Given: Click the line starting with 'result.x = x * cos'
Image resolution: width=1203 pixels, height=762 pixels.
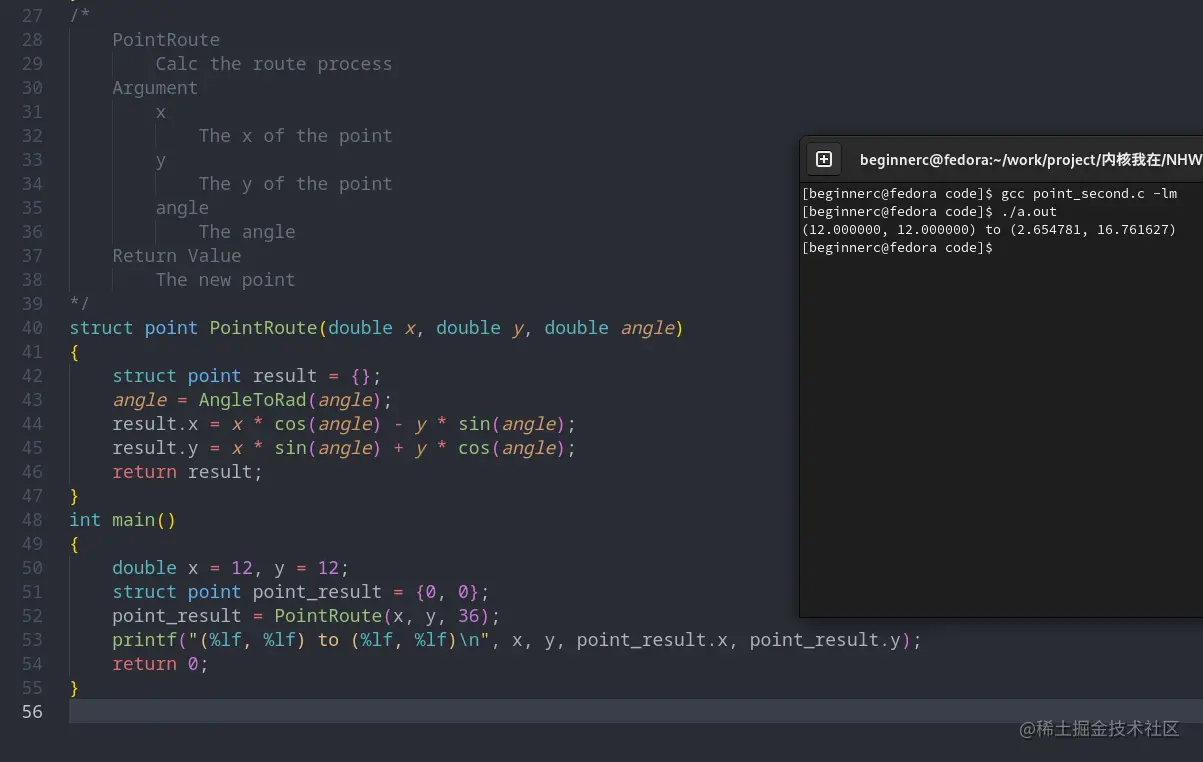Looking at the screenshot, I should pos(345,424).
